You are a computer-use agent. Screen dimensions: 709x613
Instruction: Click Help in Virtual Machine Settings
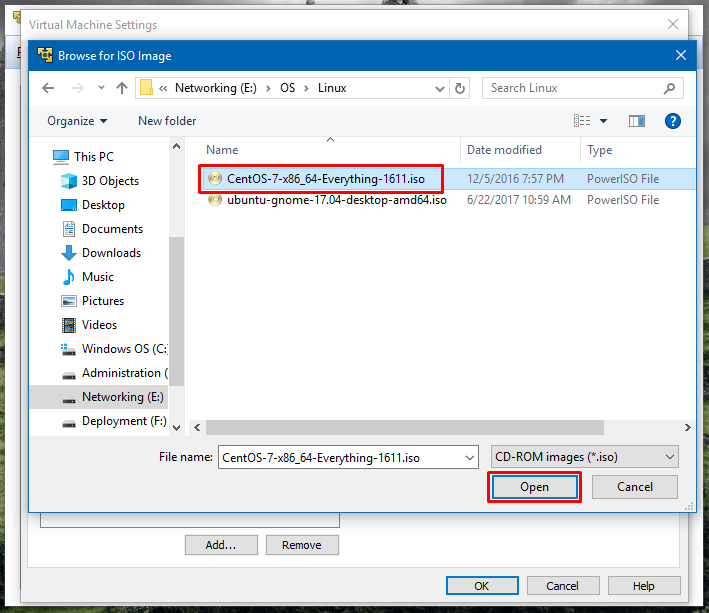[644, 586]
